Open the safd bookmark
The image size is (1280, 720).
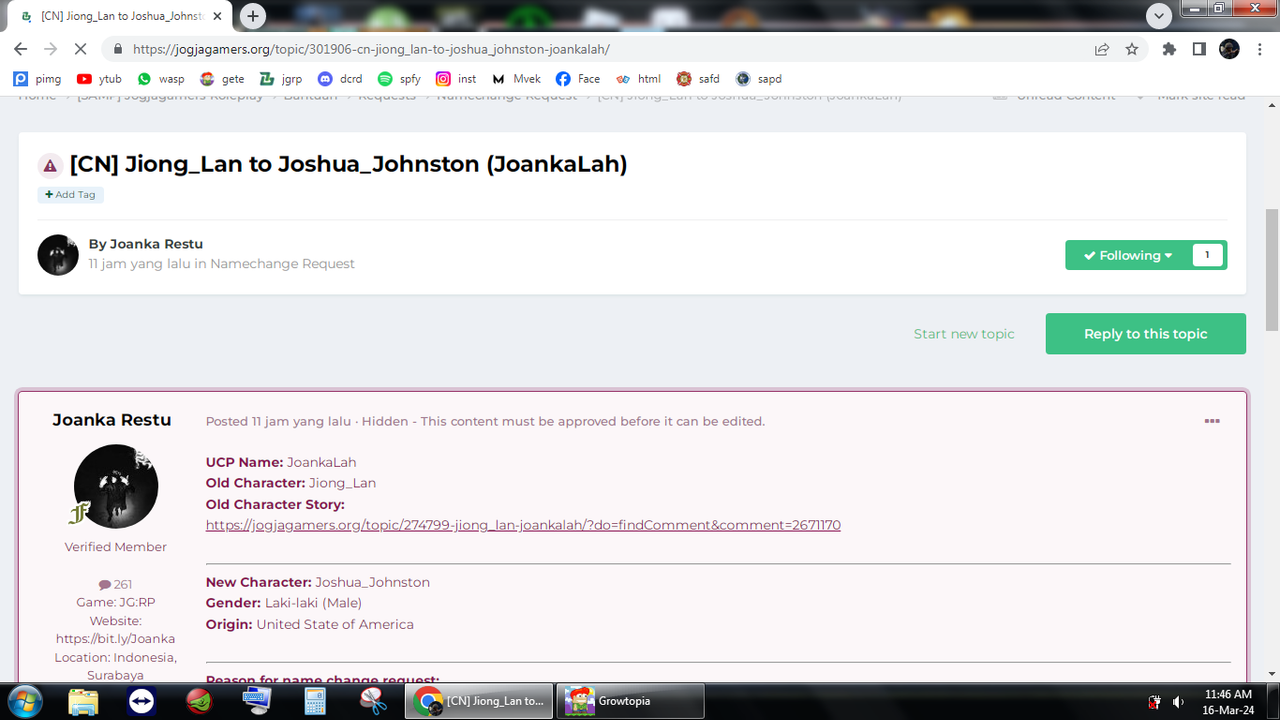click(698, 79)
